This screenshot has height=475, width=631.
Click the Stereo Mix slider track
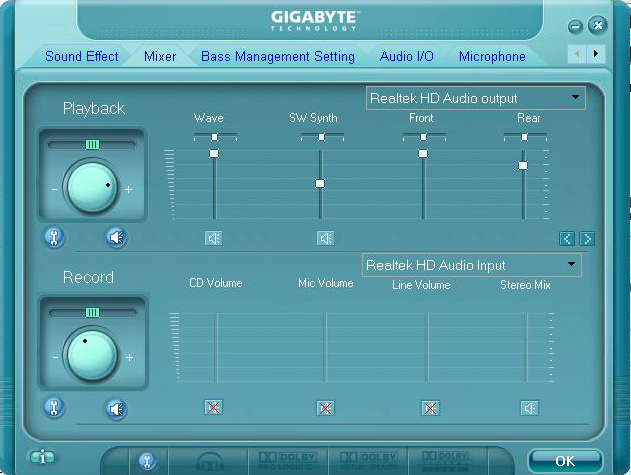coord(527,347)
